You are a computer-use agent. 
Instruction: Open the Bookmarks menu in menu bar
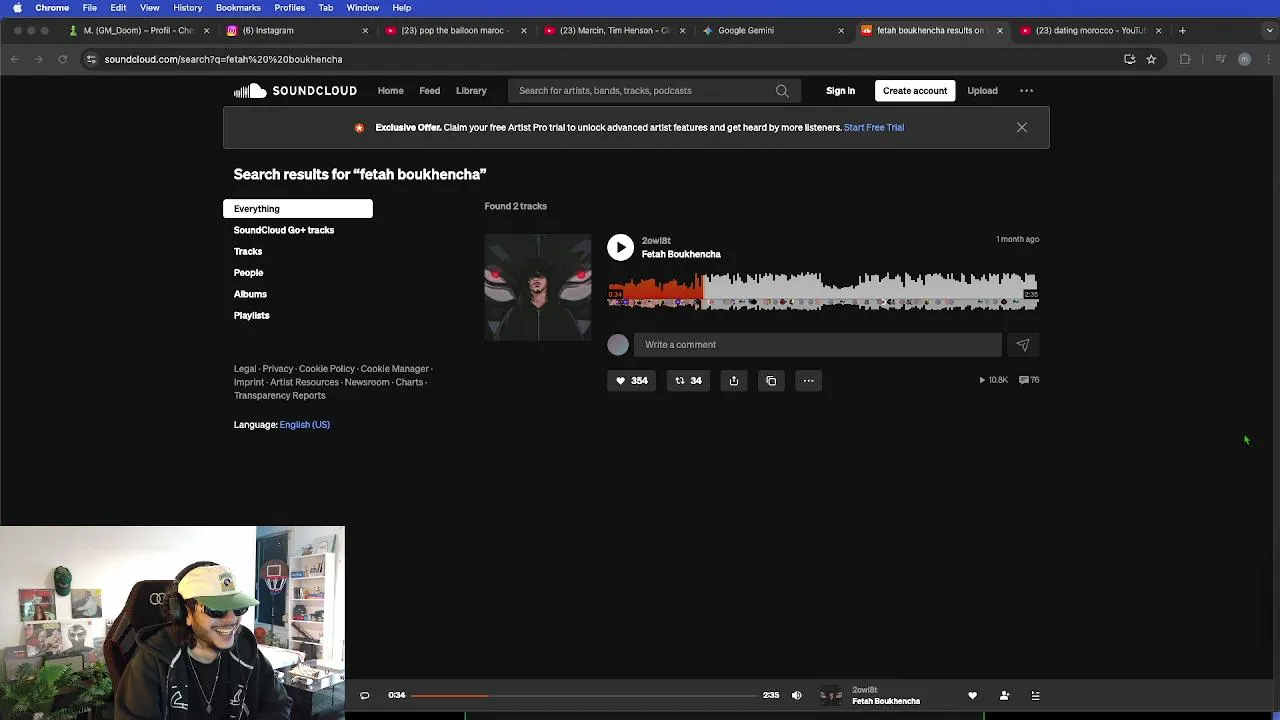(x=238, y=8)
